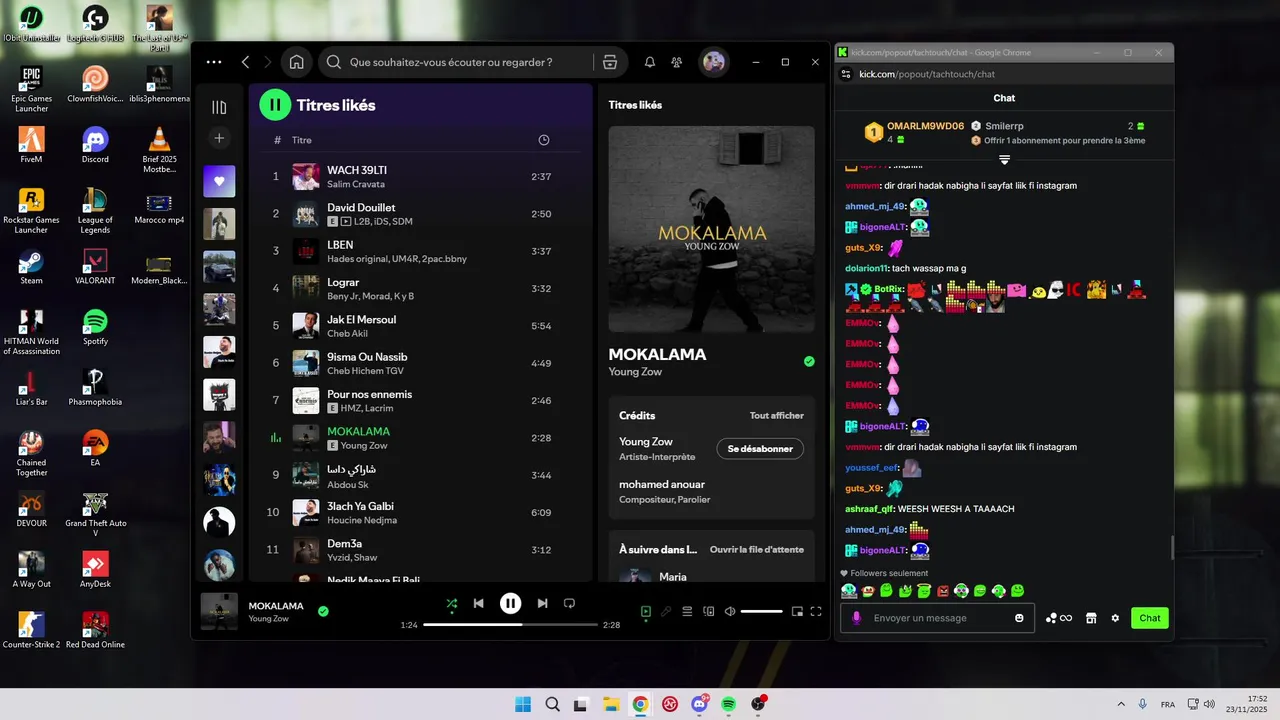1280x720 pixels.
Task: Open File Explorer from taskbar
Action: tap(611, 704)
